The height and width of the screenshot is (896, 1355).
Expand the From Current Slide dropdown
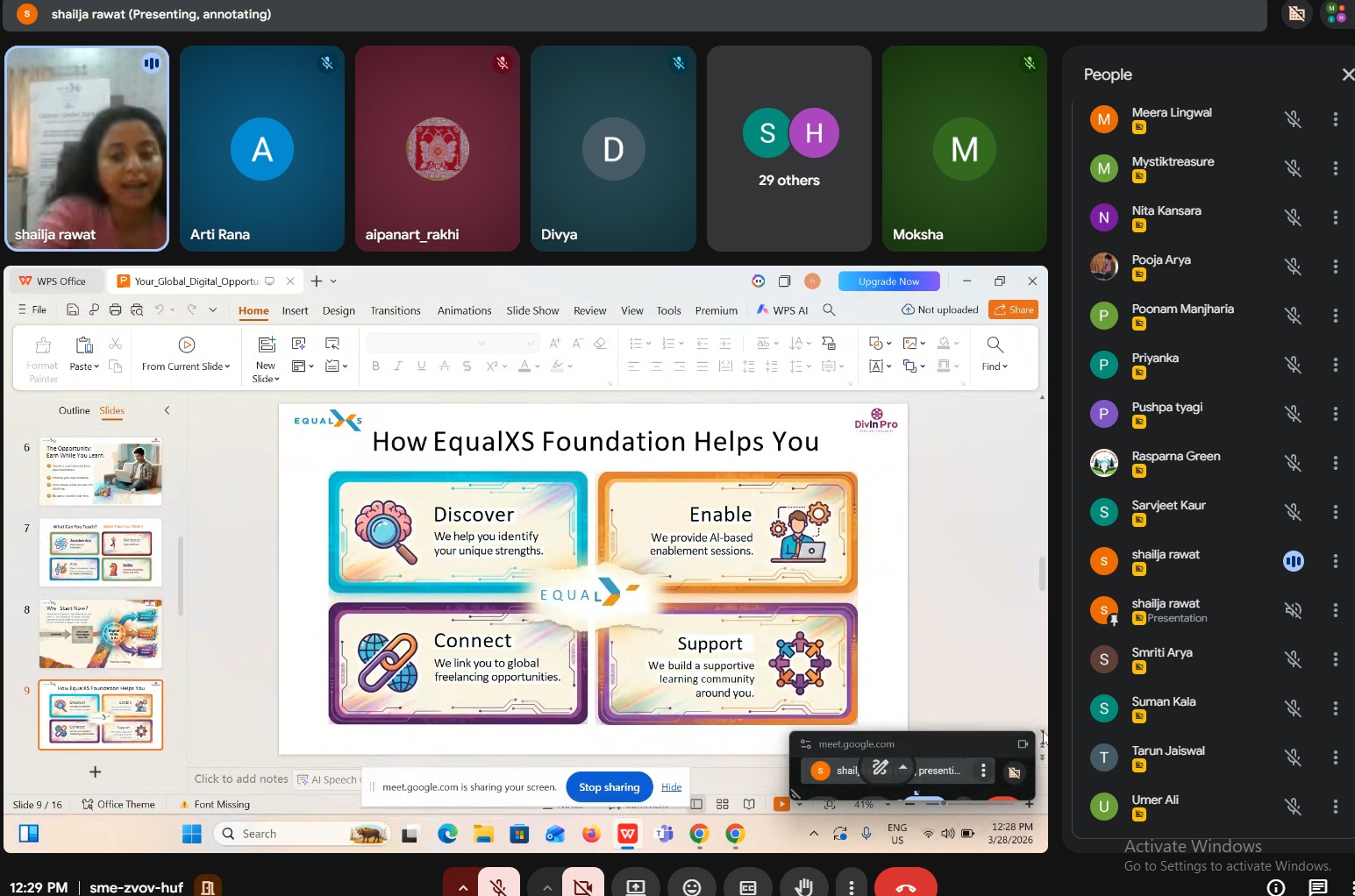click(x=186, y=366)
